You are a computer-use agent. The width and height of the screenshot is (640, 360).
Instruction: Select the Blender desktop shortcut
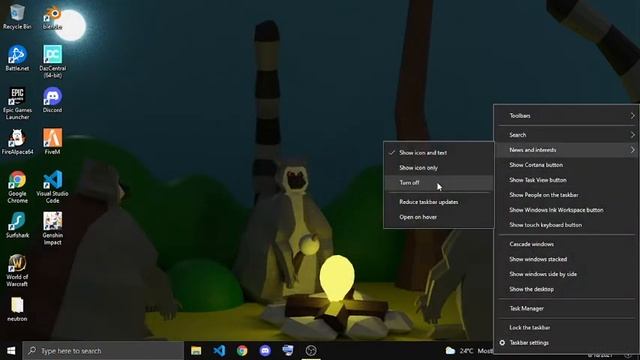tap(53, 17)
